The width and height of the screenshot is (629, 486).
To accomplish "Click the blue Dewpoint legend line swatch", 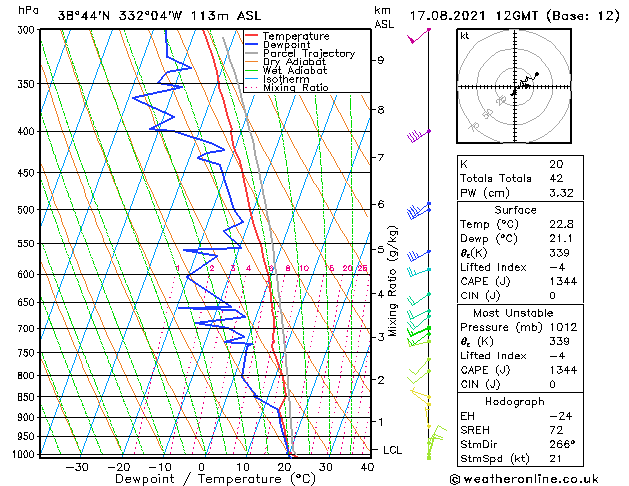I will (x=251, y=44).
